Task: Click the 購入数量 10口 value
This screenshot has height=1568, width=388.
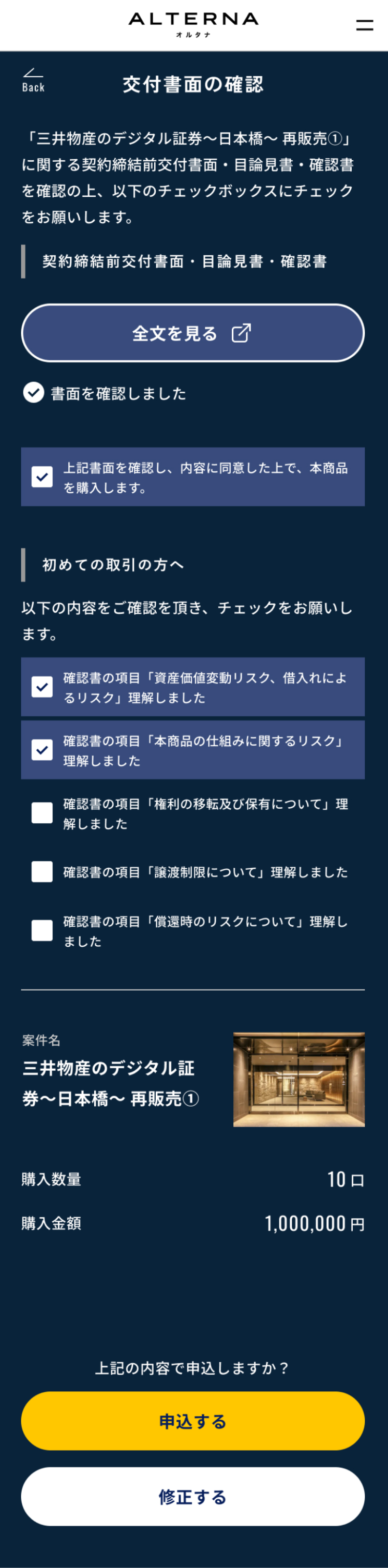Action: click(346, 1180)
